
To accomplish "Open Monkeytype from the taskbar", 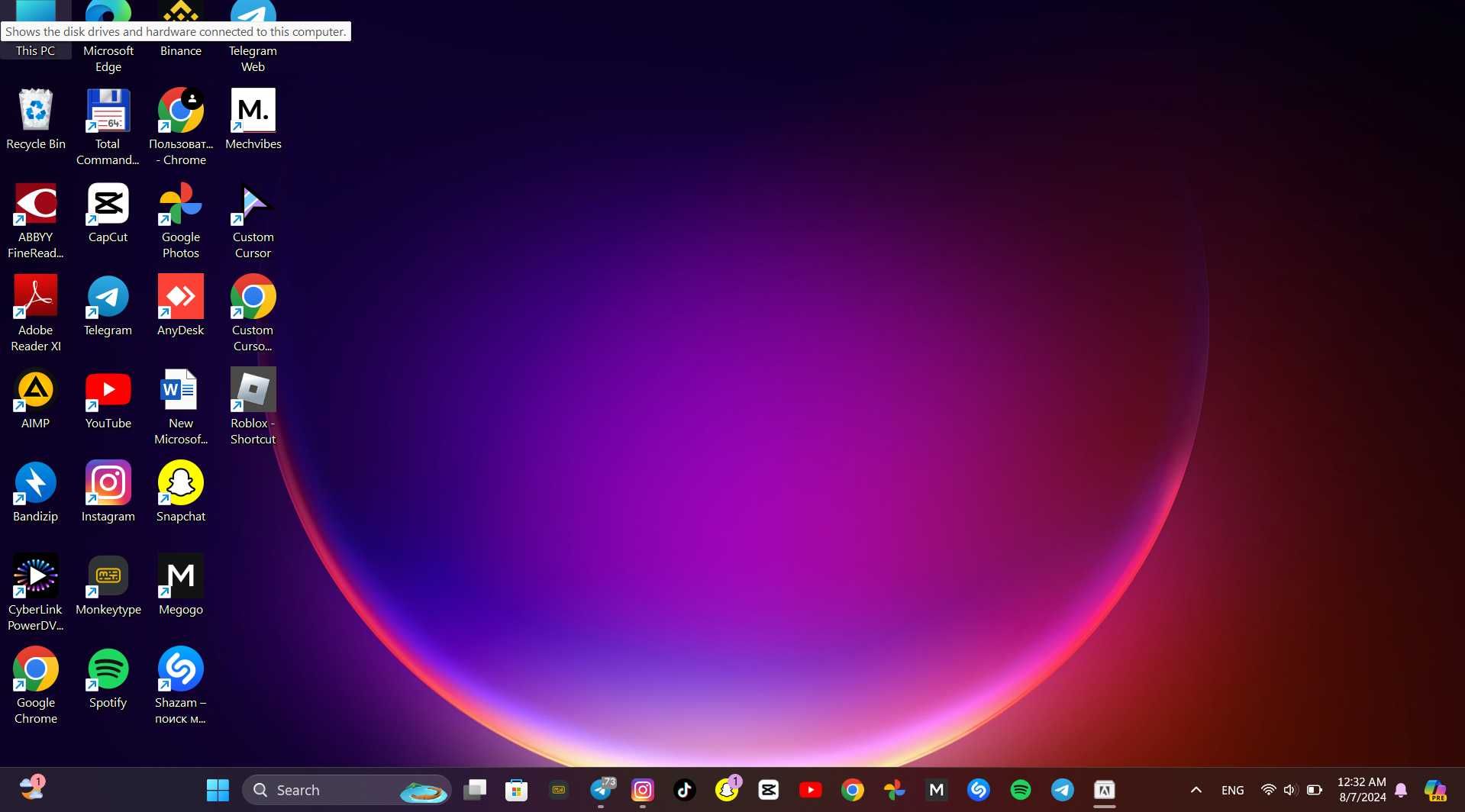I will (x=559, y=790).
